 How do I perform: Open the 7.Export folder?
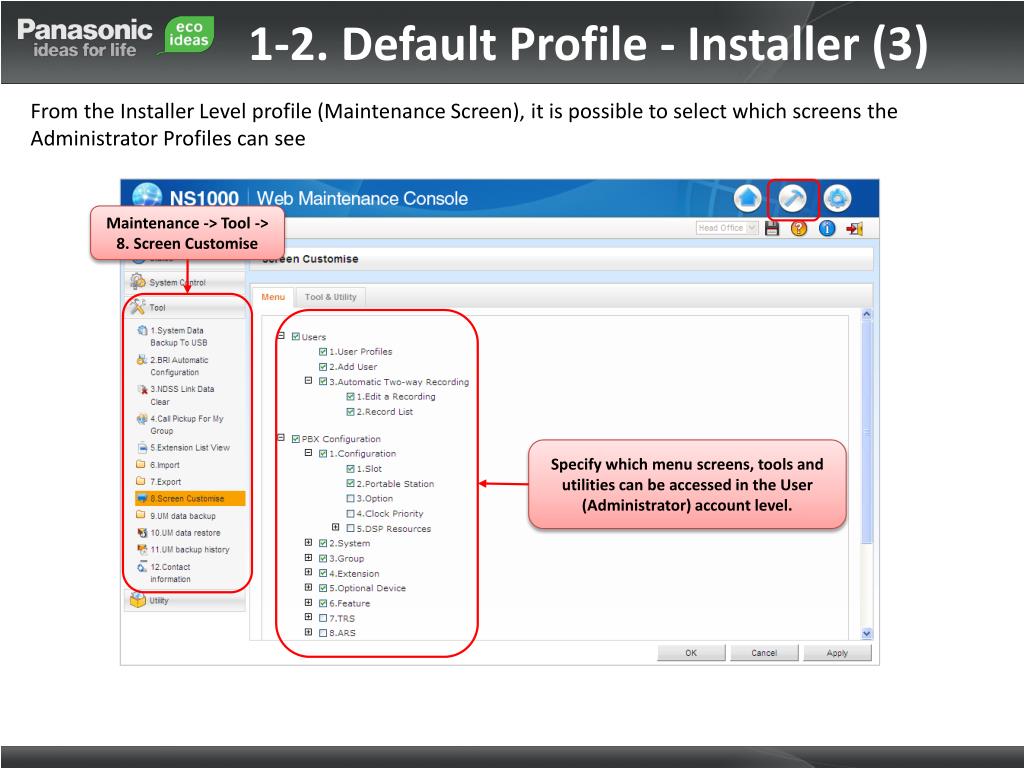coord(159,482)
